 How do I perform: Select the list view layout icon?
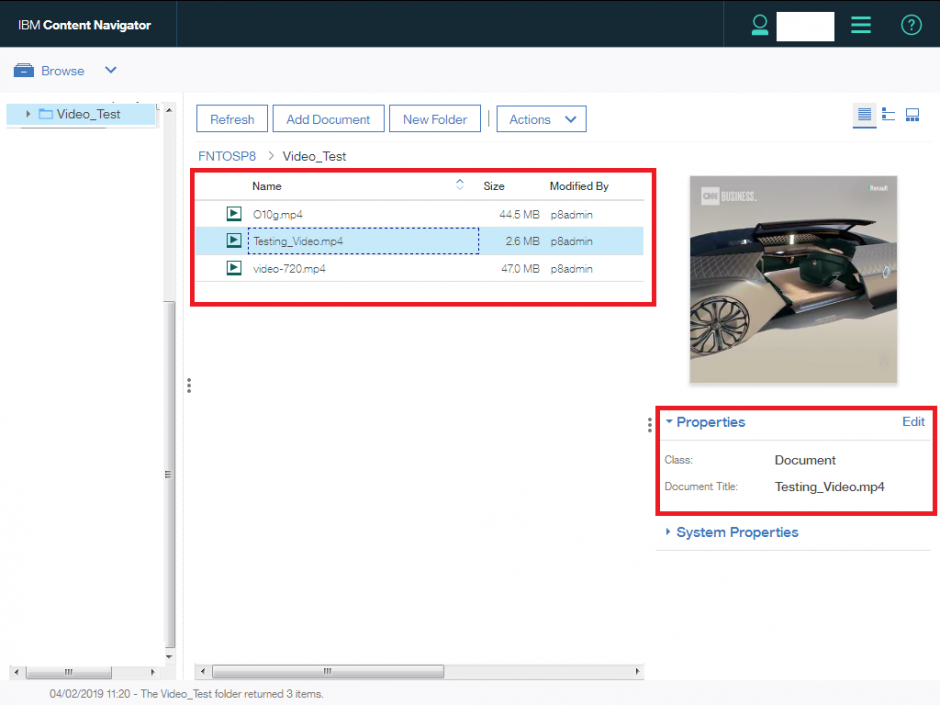(x=864, y=114)
